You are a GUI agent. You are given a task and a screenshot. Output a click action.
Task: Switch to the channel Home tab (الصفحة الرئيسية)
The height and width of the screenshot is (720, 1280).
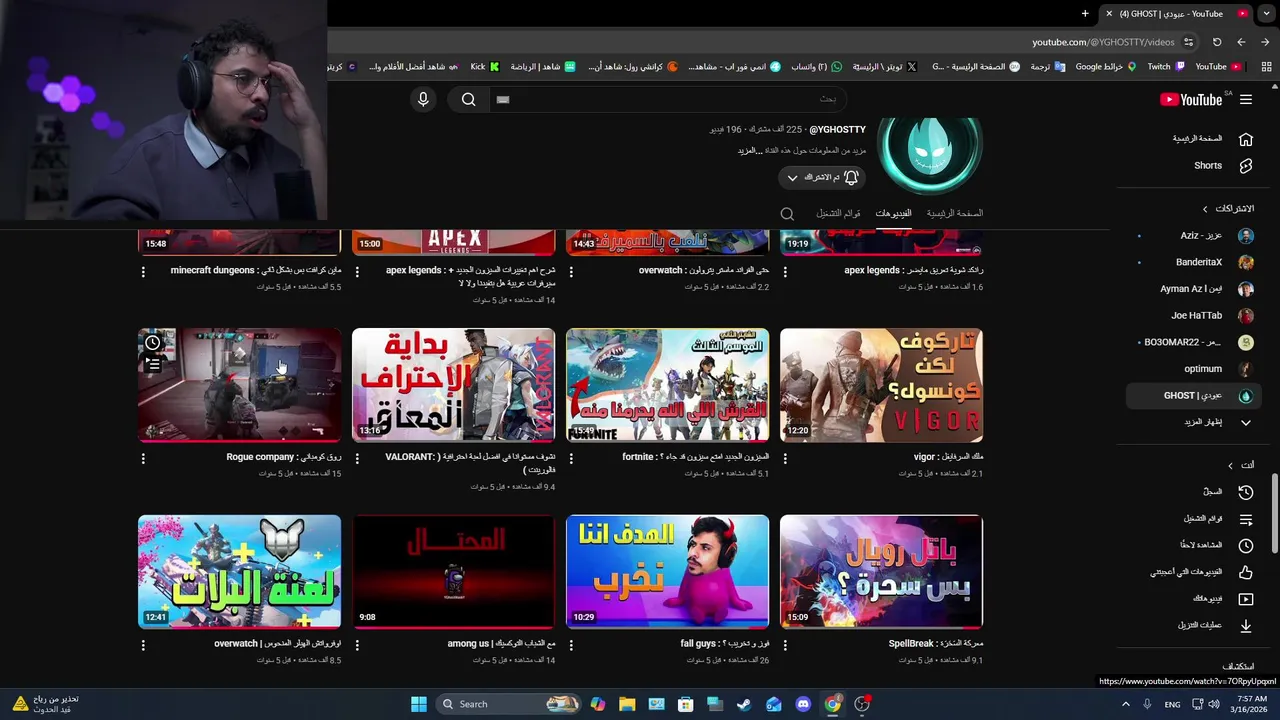point(954,213)
